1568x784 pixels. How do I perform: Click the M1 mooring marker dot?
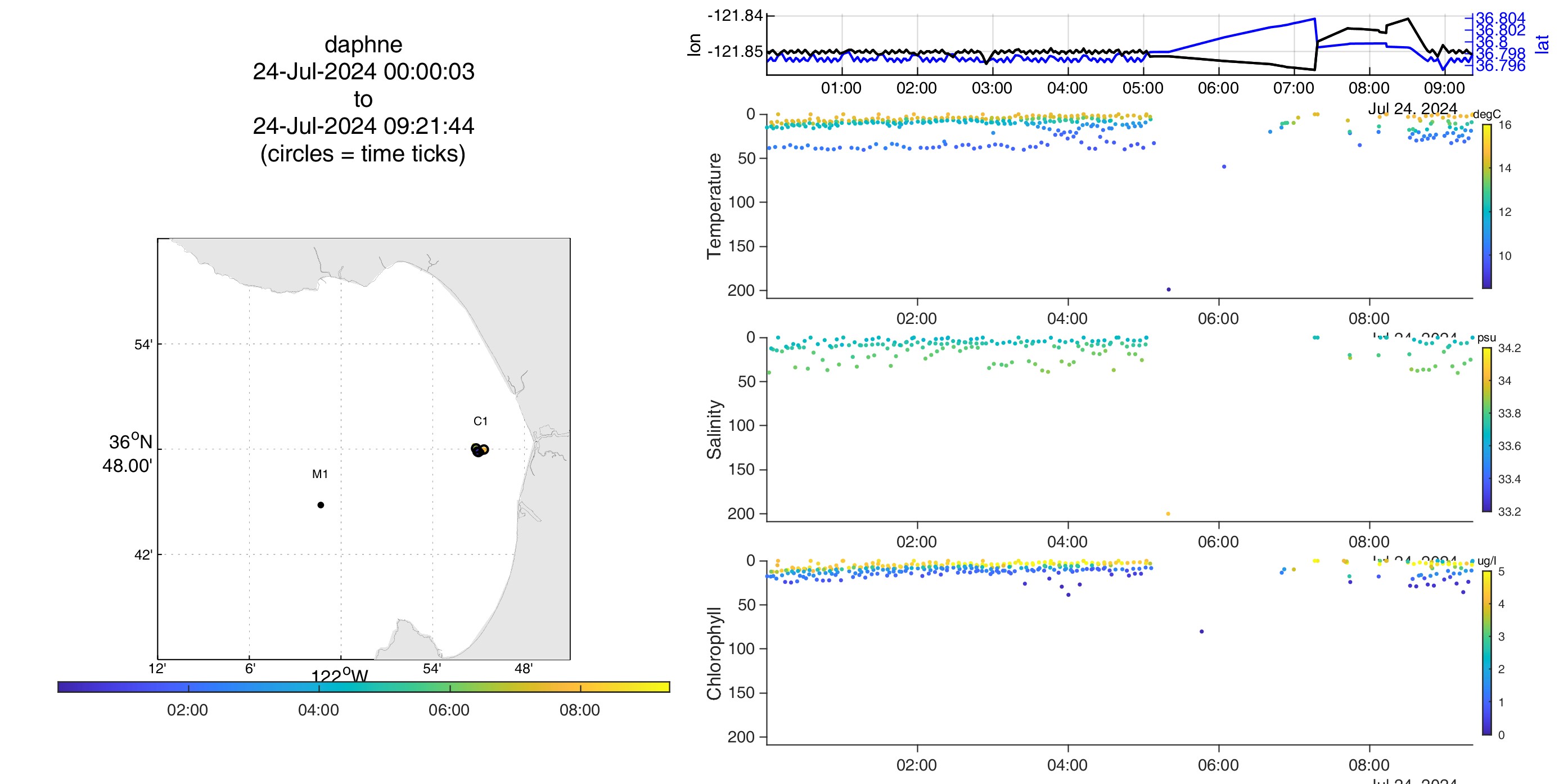[321, 504]
